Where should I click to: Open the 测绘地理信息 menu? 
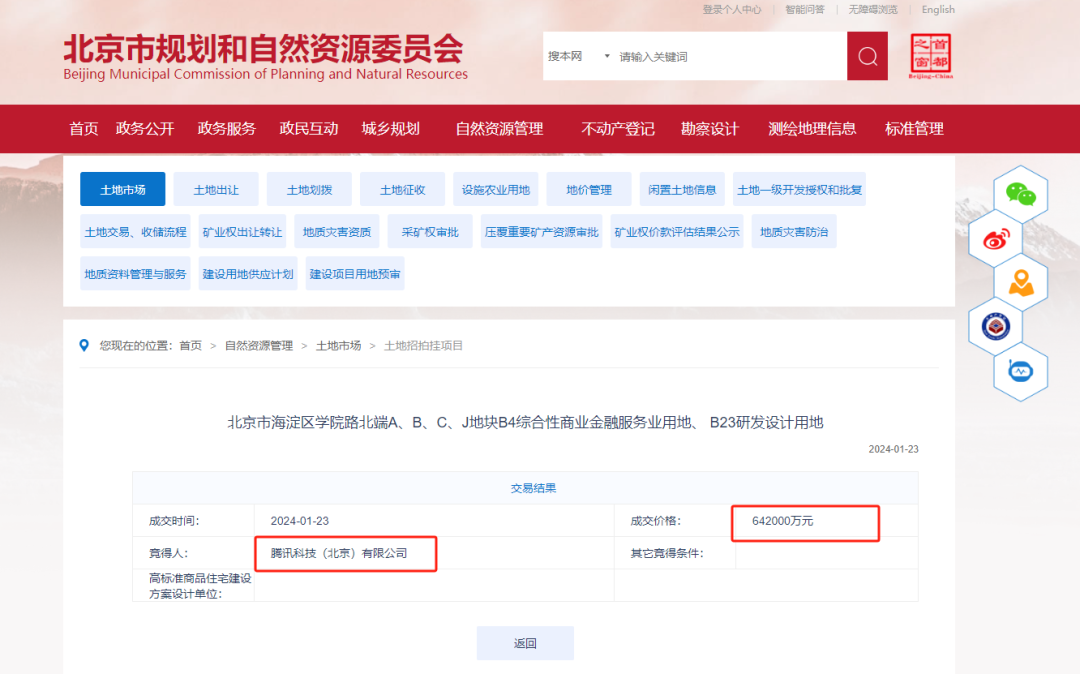pos(812,128)
